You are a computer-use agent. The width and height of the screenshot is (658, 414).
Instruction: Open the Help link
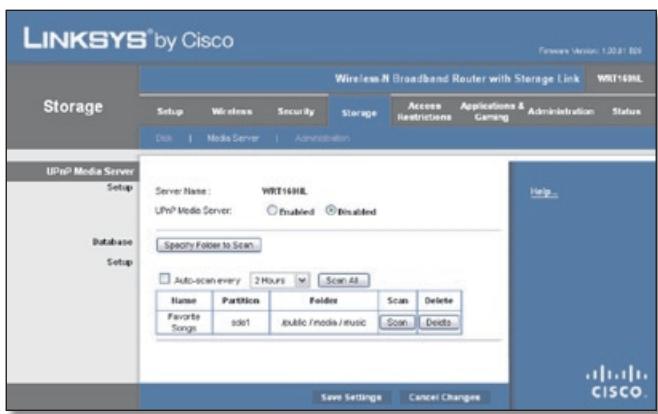[543, 192]
